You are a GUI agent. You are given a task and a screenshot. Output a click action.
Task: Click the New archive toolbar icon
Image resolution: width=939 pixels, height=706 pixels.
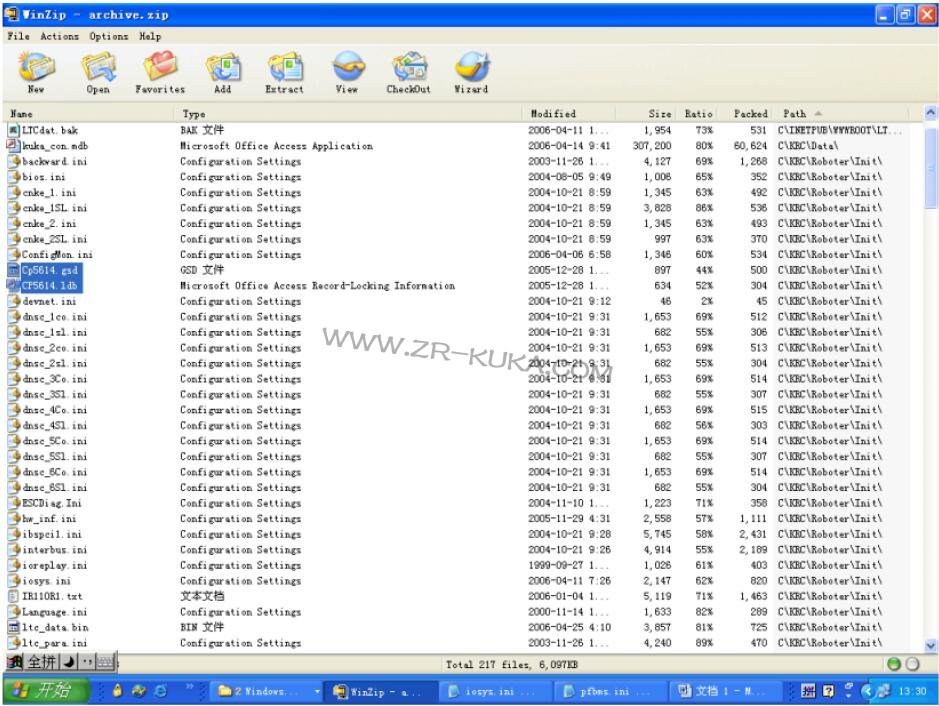pos(37,73)
